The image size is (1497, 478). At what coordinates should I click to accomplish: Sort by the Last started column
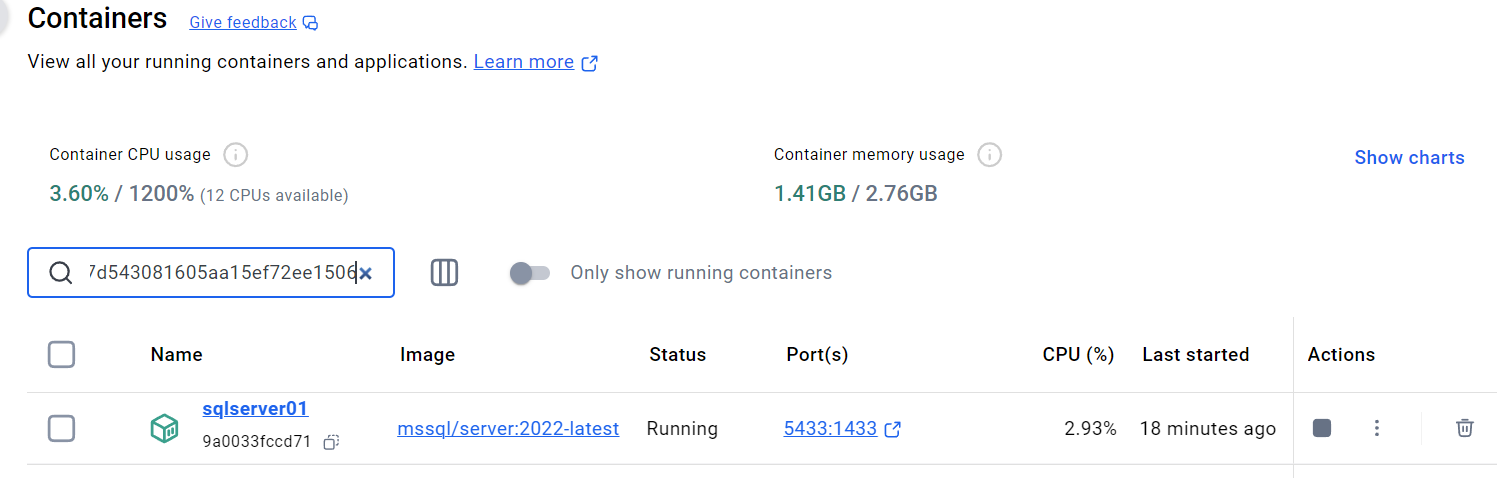(x=1195, y=354)
